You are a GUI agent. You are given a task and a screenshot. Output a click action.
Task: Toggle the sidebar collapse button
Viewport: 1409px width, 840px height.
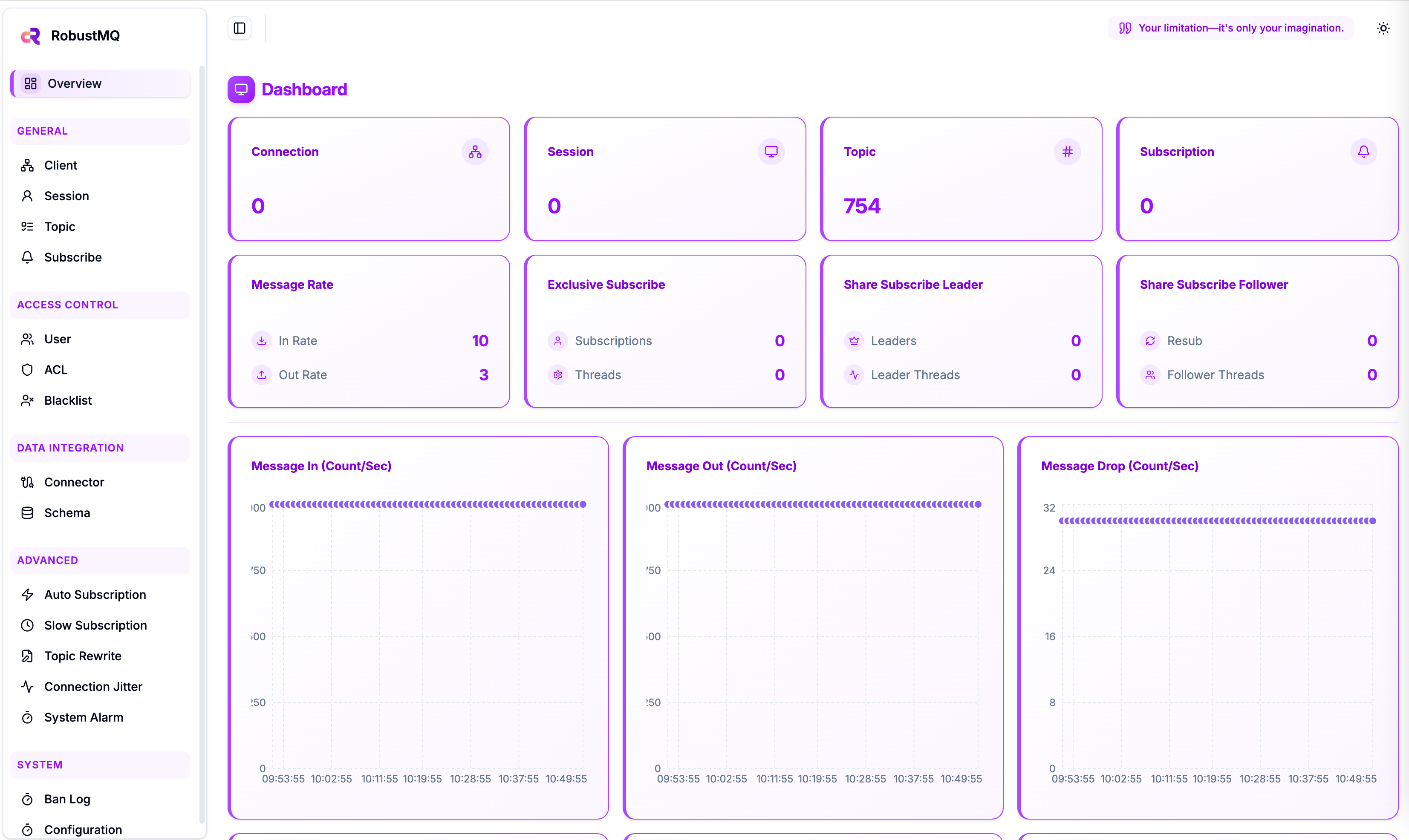point(240,28)
